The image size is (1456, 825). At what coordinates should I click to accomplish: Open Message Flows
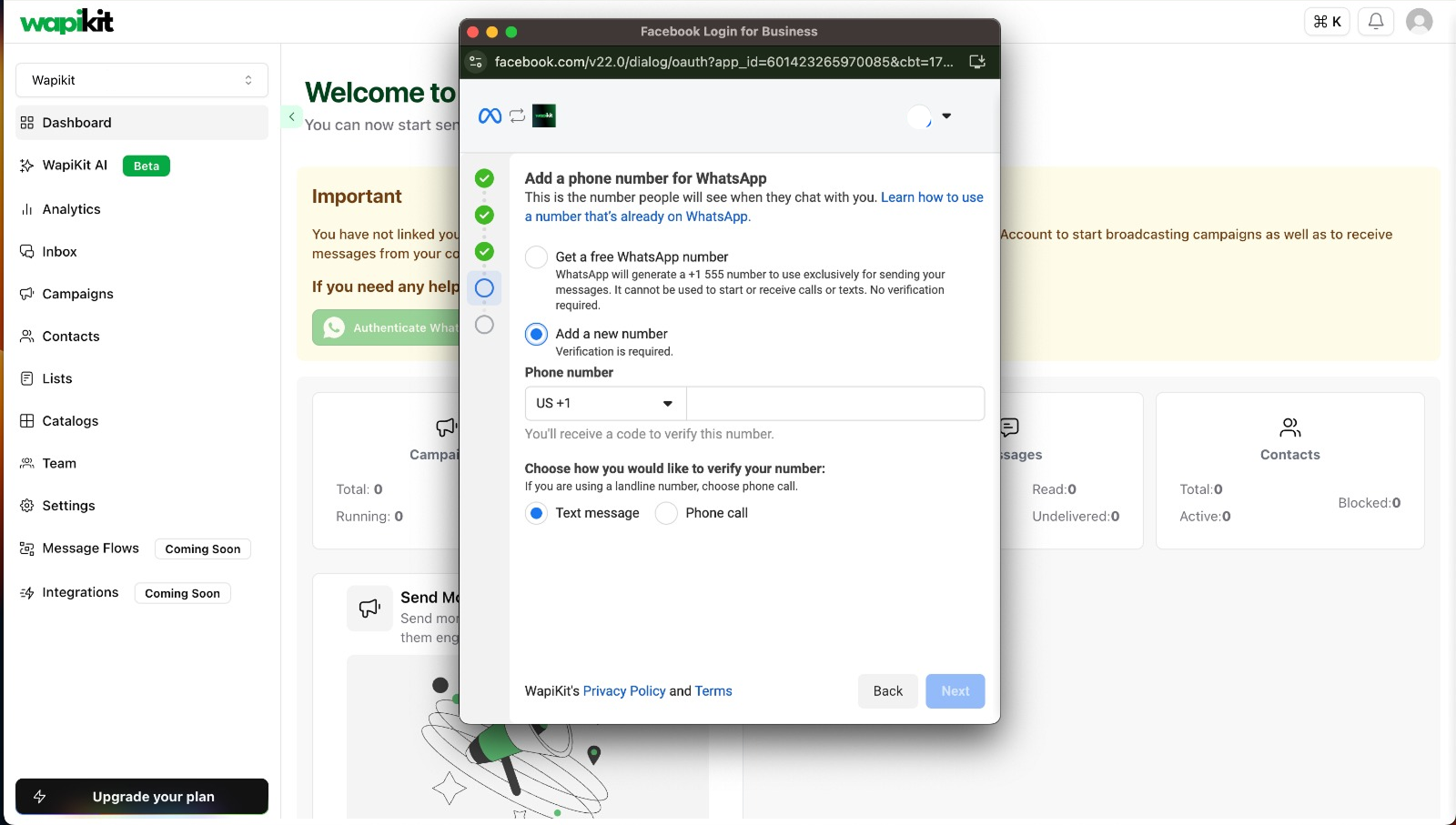pyautogui.click(x=90, y=548)
